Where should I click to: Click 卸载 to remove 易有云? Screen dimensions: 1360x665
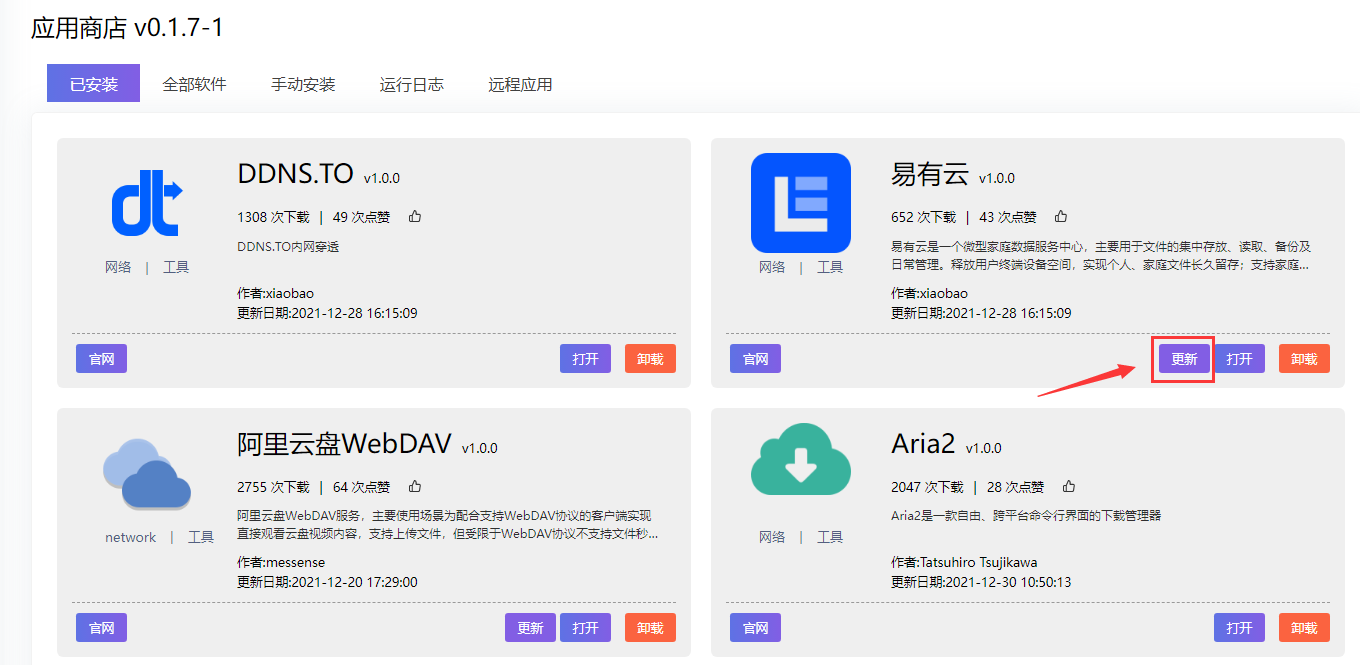click(1304, 358)
